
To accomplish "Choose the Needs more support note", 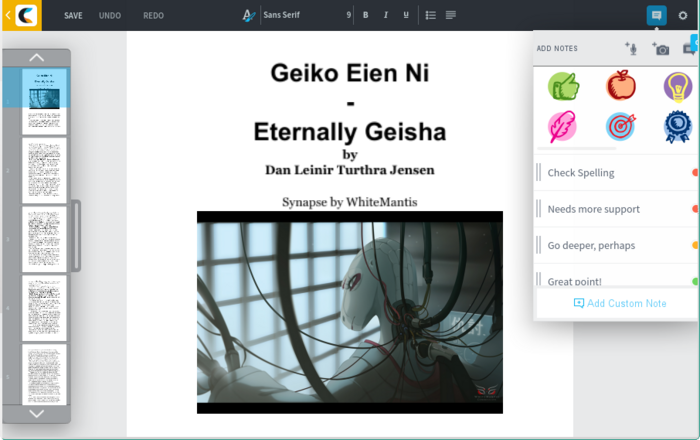I will [x=617, y=209].
